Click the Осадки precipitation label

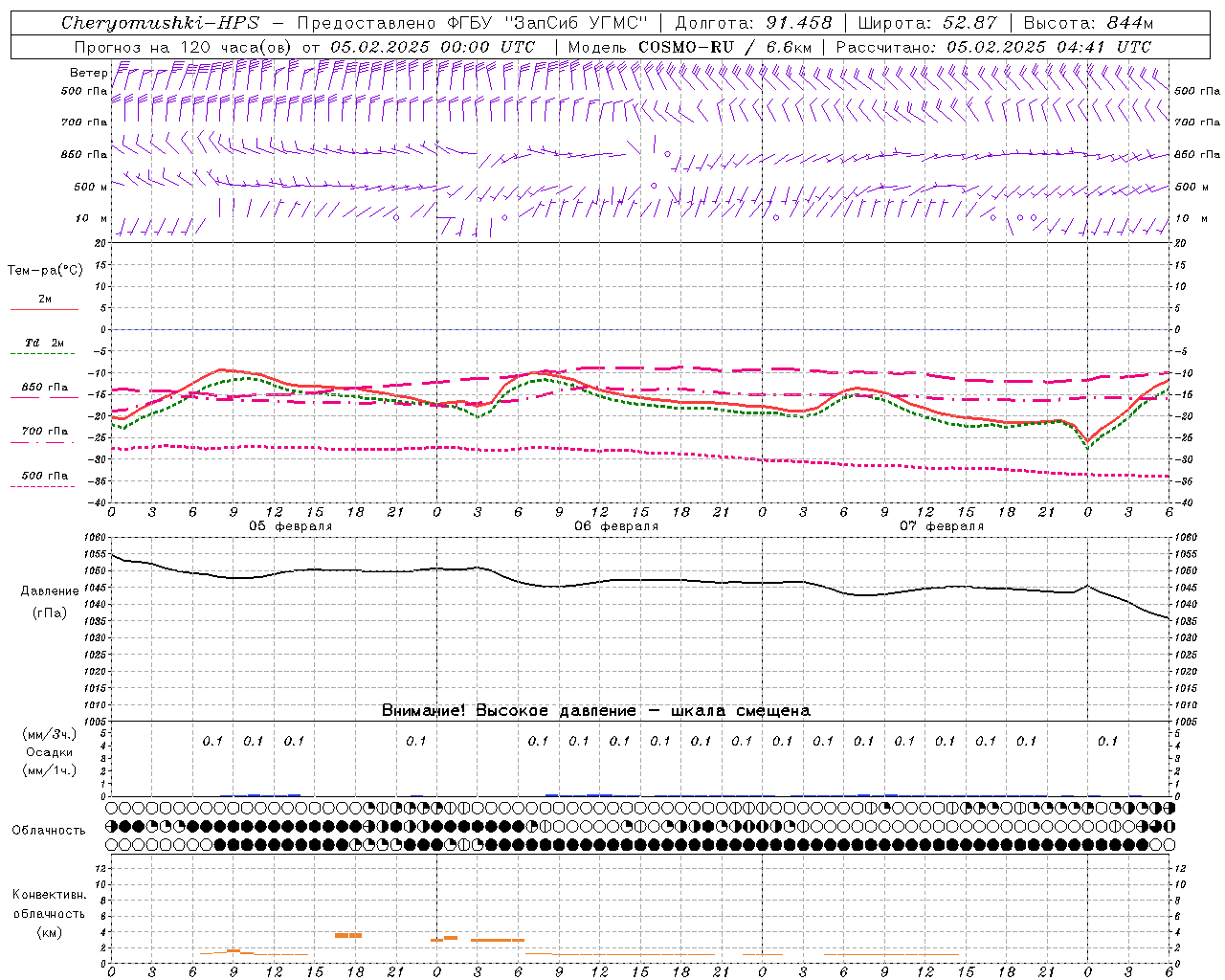coord(48,753)
